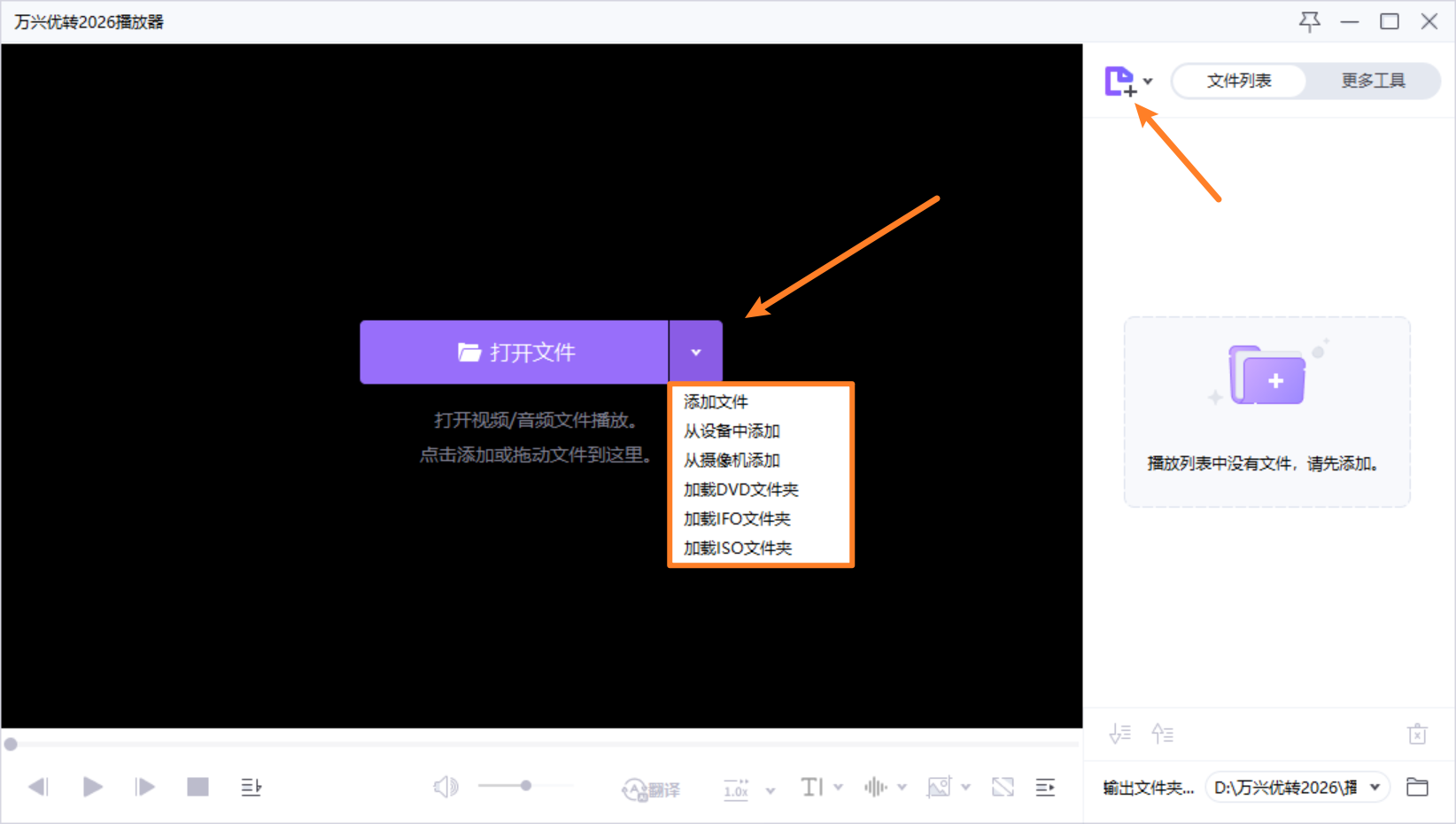The image size is (1456, 824).
Task: Click the add-file icon above the file list
Action: click(1119, 81)
